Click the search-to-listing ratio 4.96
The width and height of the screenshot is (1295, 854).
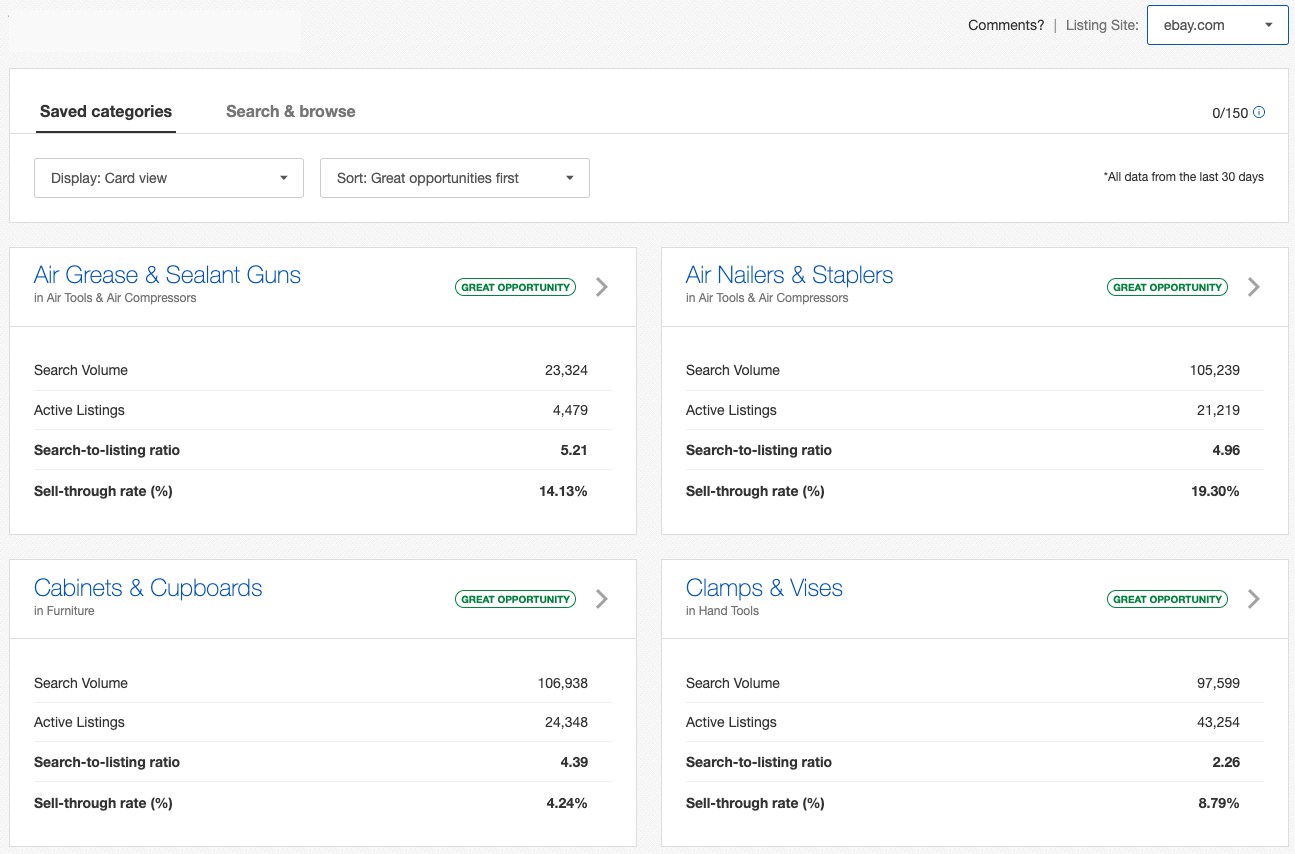1226,450
